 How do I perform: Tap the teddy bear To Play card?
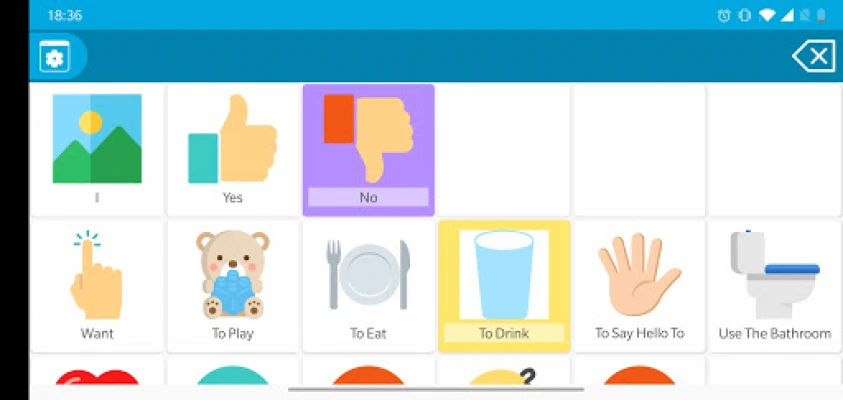click(233, 286)
